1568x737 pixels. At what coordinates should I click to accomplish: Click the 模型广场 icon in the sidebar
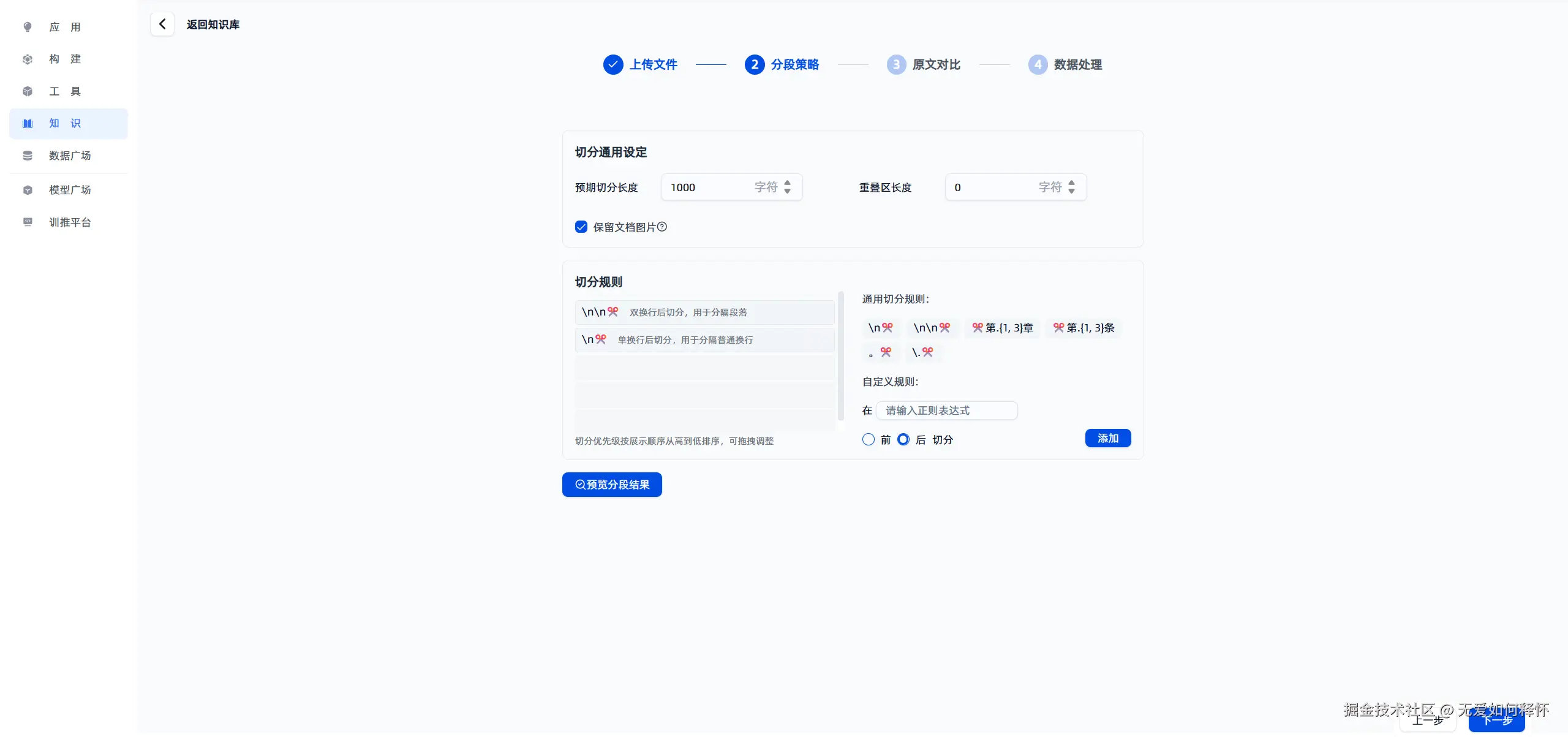click(28, 190)
